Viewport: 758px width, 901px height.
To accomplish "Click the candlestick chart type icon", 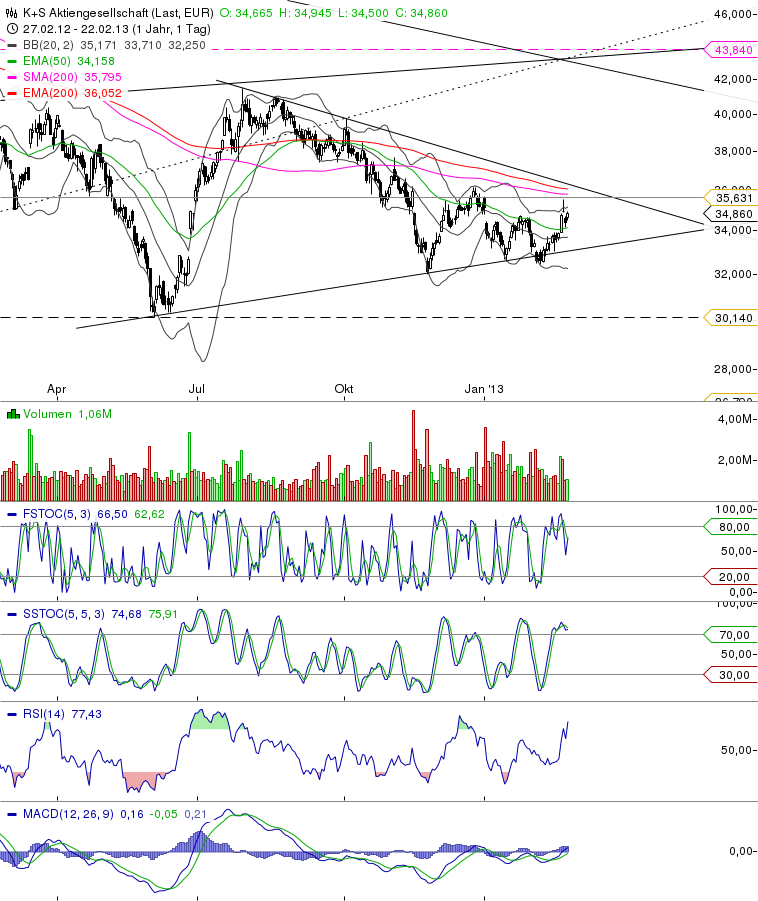I will (11, 13).
